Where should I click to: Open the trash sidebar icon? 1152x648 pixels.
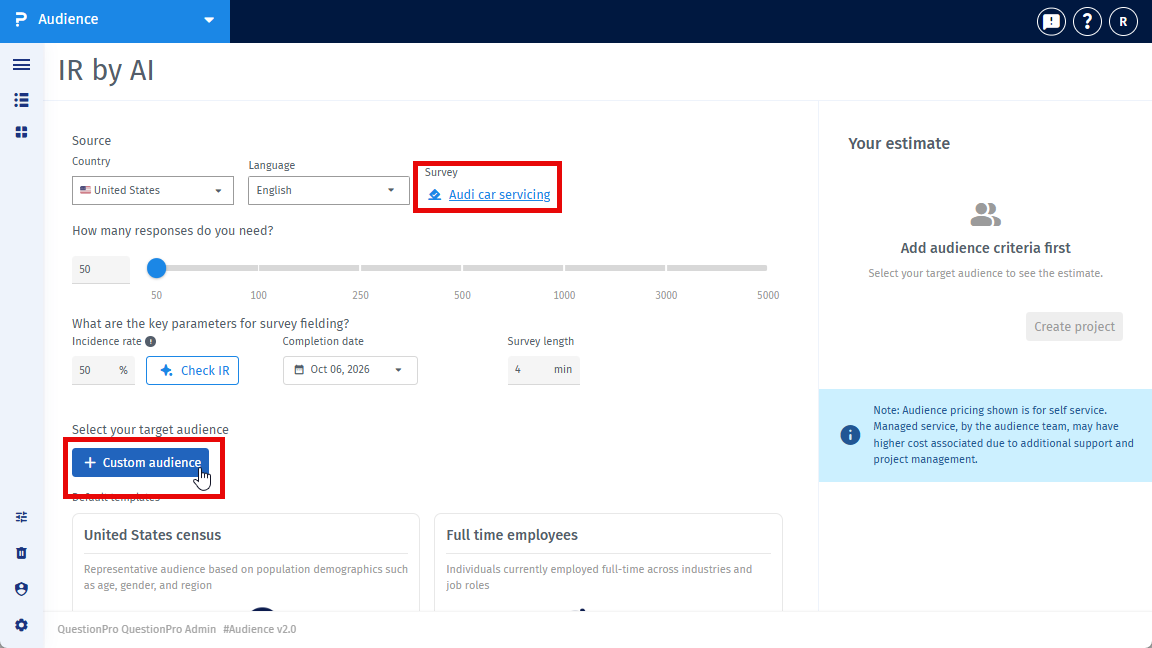point(21,553)
